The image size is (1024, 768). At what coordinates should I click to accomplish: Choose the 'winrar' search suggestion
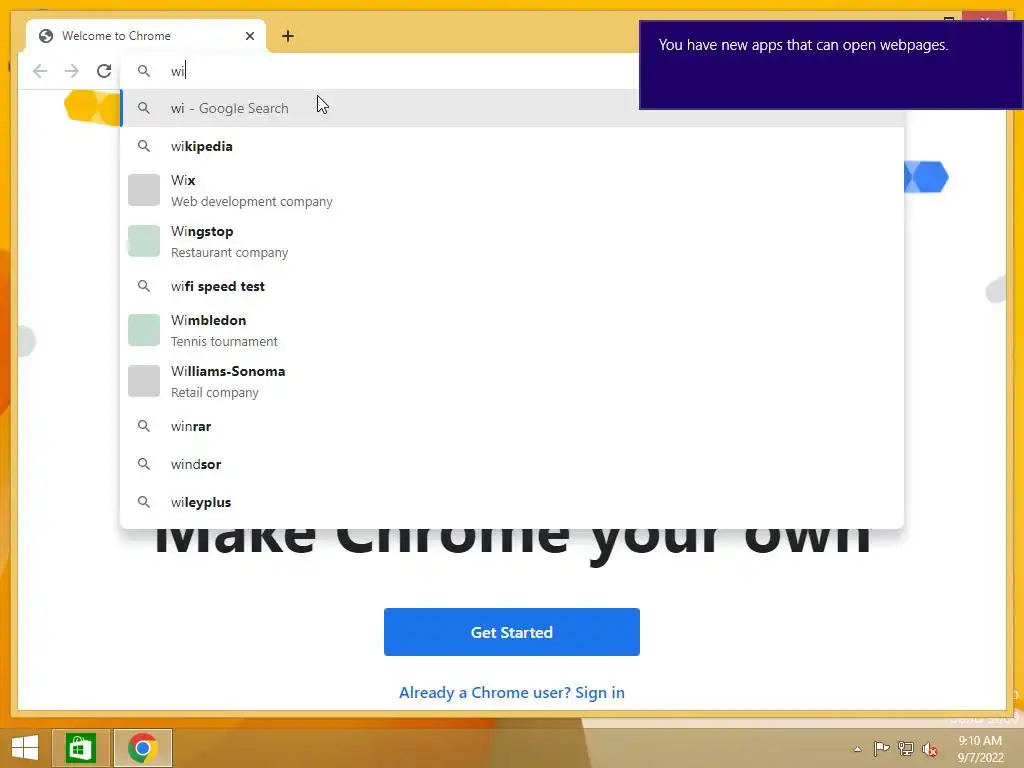click(x=513, y=426)
